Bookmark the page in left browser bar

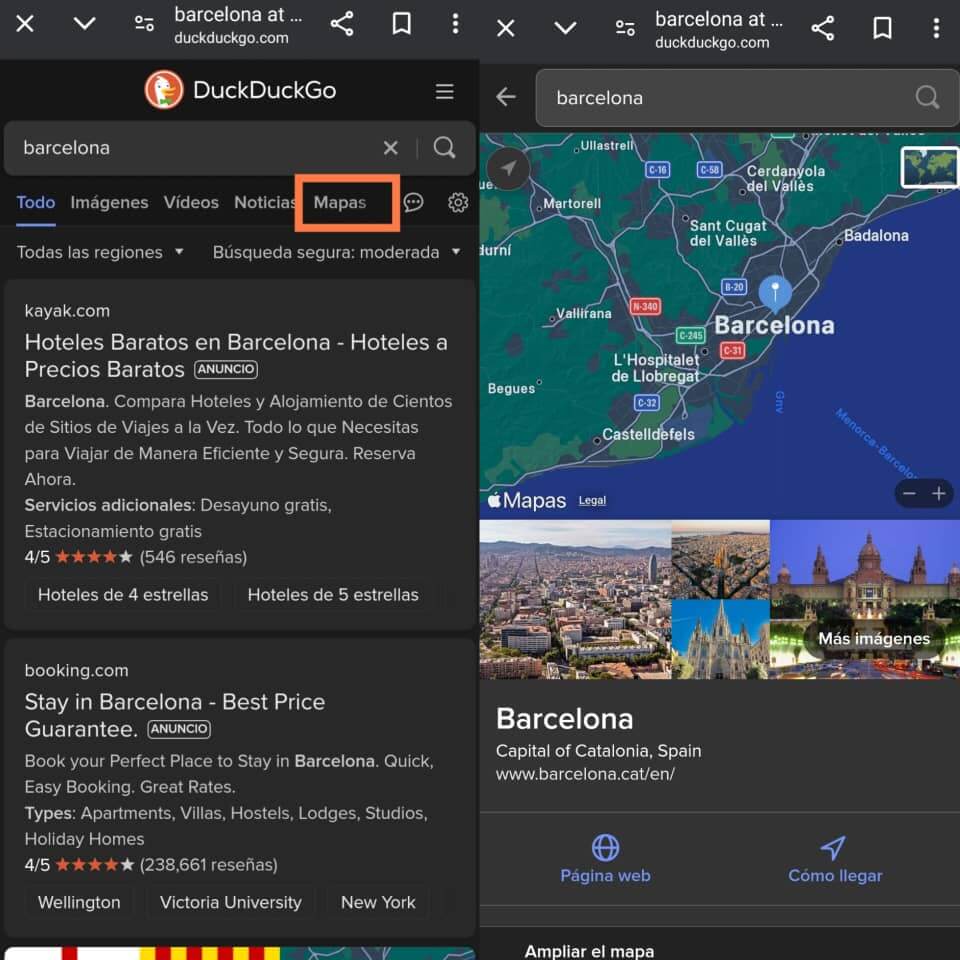pyautogui.click(x=402, y=24)
